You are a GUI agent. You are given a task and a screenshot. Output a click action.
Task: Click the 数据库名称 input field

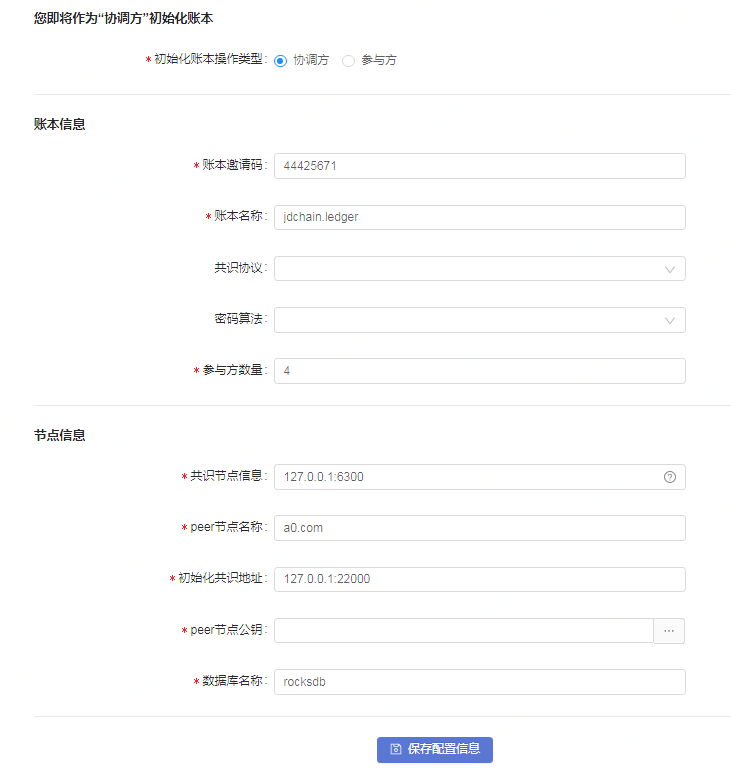pos(480,682)
